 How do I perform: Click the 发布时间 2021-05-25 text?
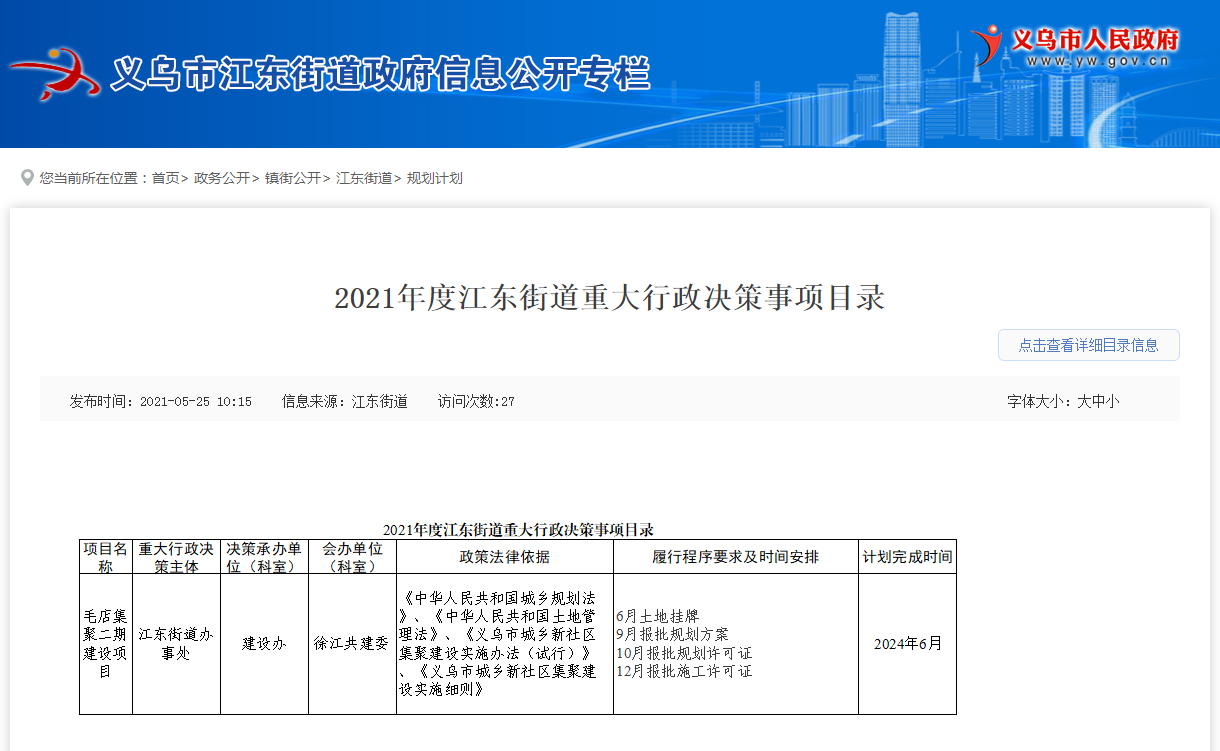160,401
